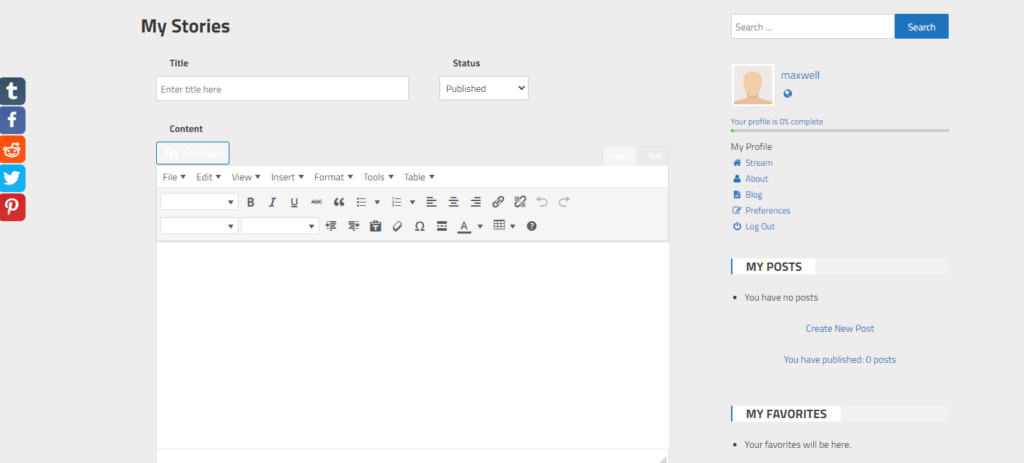Open the Format menu
This screenshot has height=463, width=1024.
[333, 177]
